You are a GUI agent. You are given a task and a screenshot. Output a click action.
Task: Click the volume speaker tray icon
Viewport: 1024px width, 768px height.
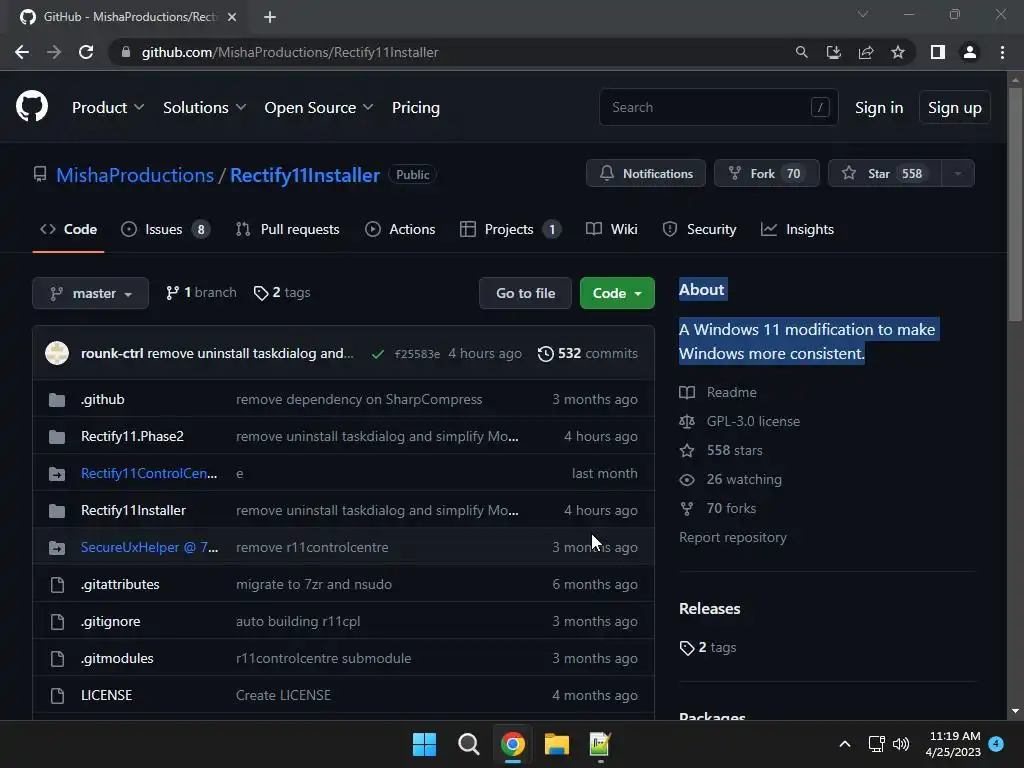(901, 744)
